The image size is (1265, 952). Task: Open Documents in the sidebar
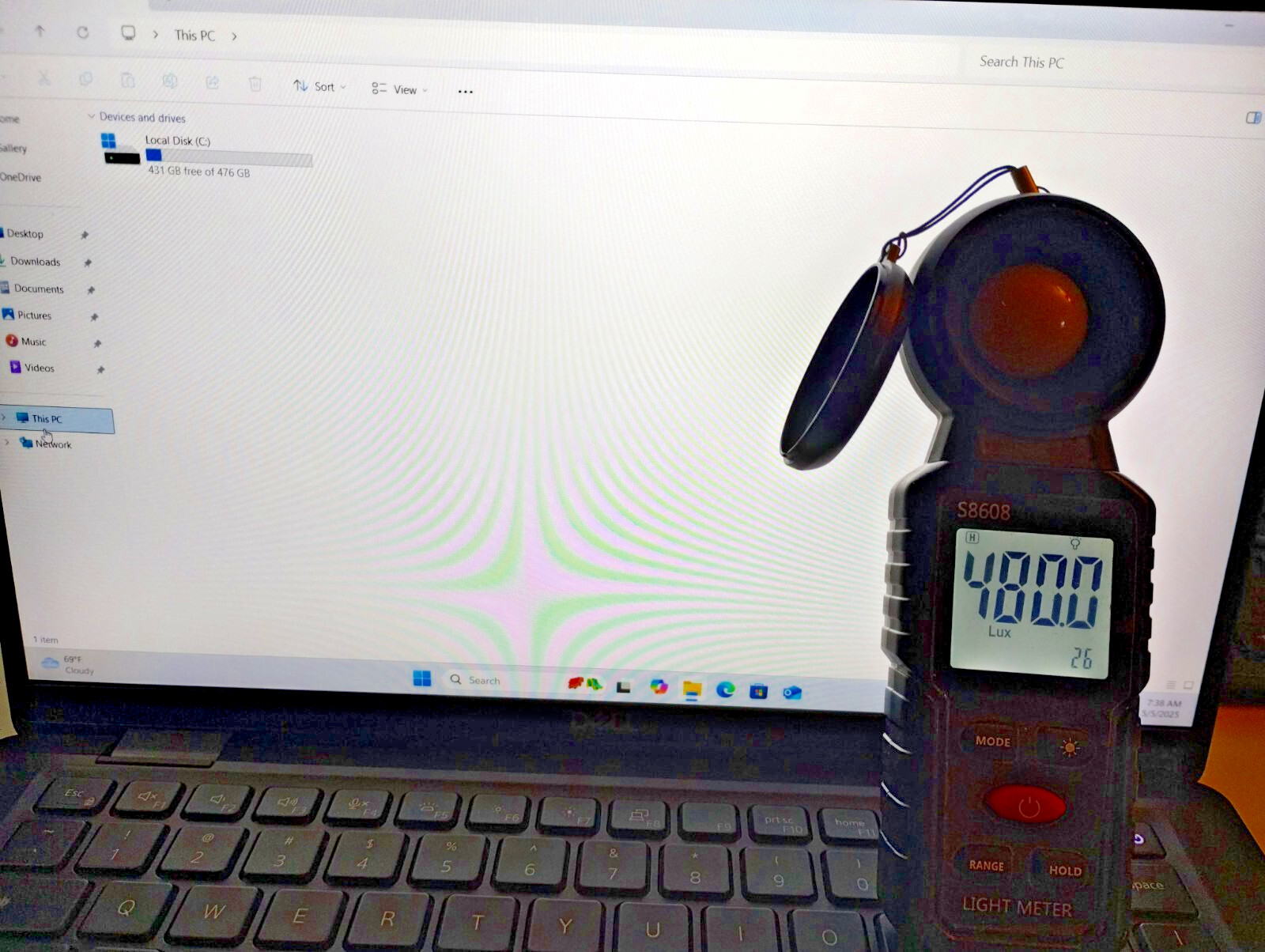click(x=39, y=289)
